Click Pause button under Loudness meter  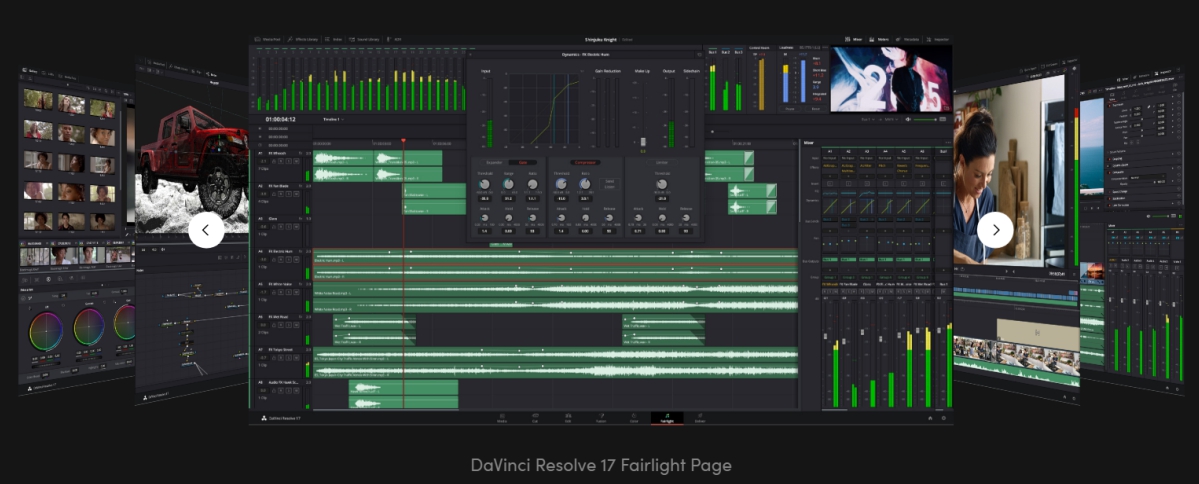[x=790, y=109]
